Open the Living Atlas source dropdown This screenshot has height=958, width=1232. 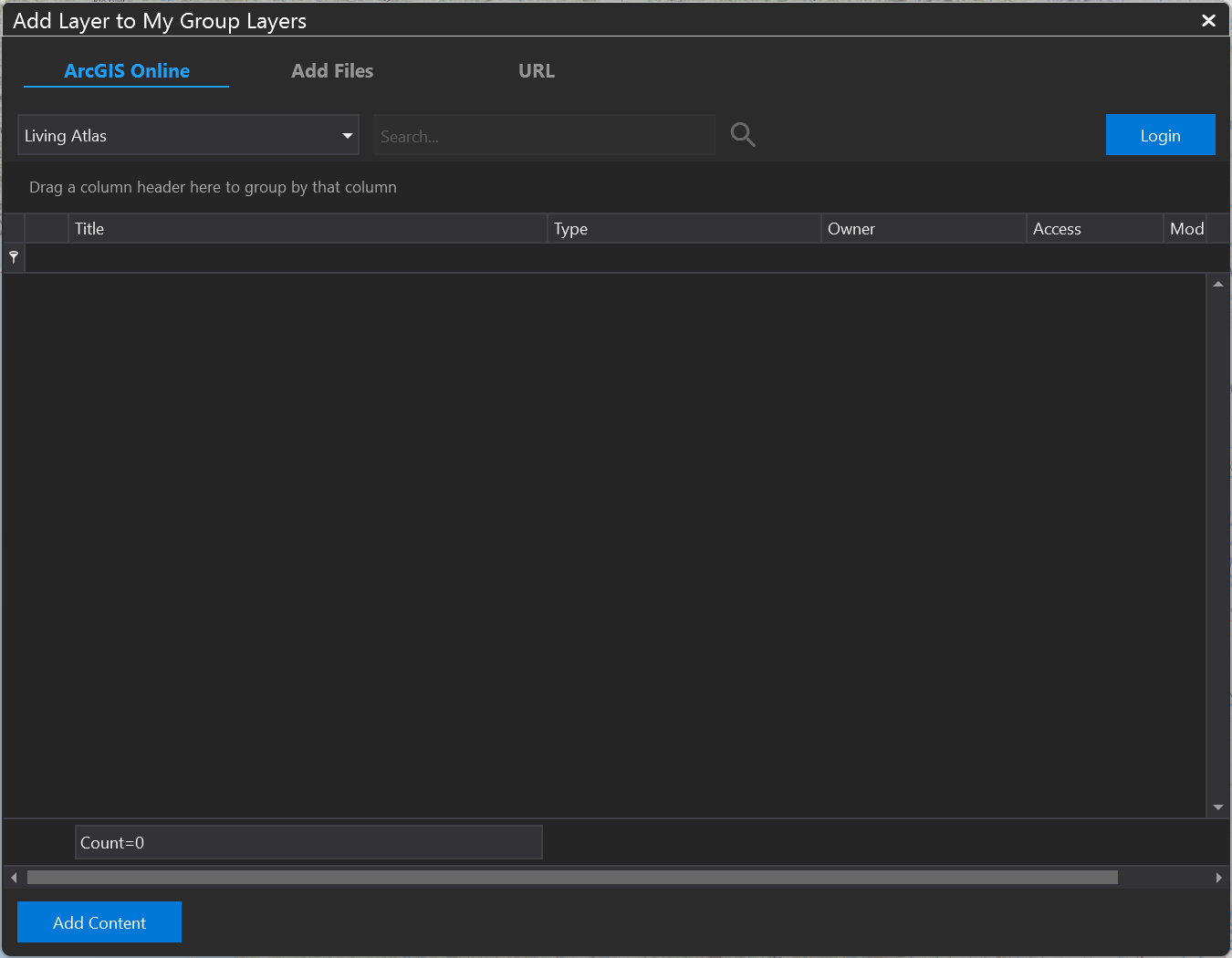coord(188,136)
